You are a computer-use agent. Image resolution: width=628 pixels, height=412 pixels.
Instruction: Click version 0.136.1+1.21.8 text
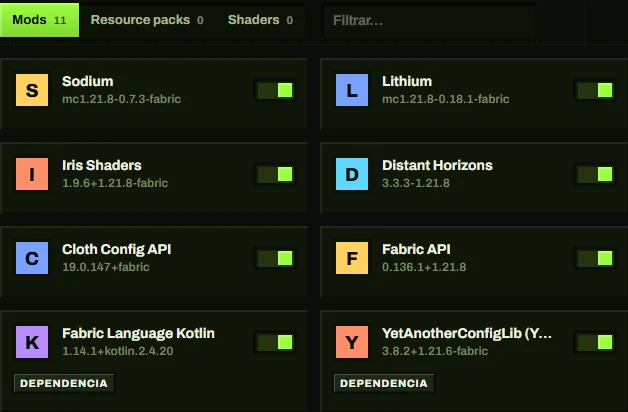click(424, 267)
